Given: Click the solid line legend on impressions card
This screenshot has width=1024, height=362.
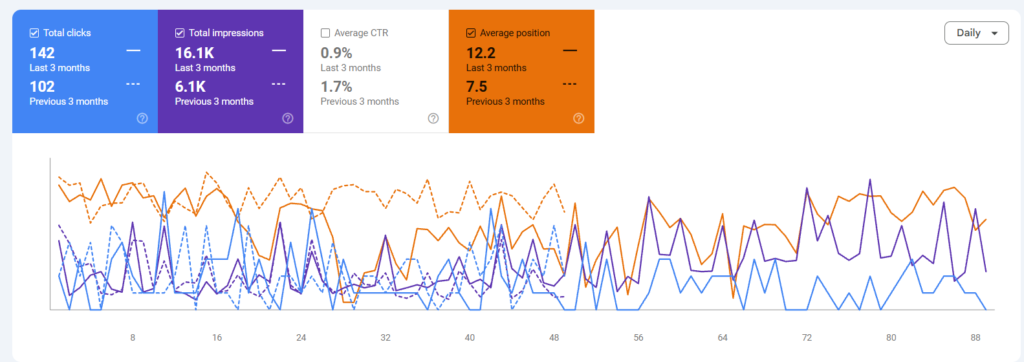Looking at the screenshot, I should pyautogui.click(x=279, y=50).
